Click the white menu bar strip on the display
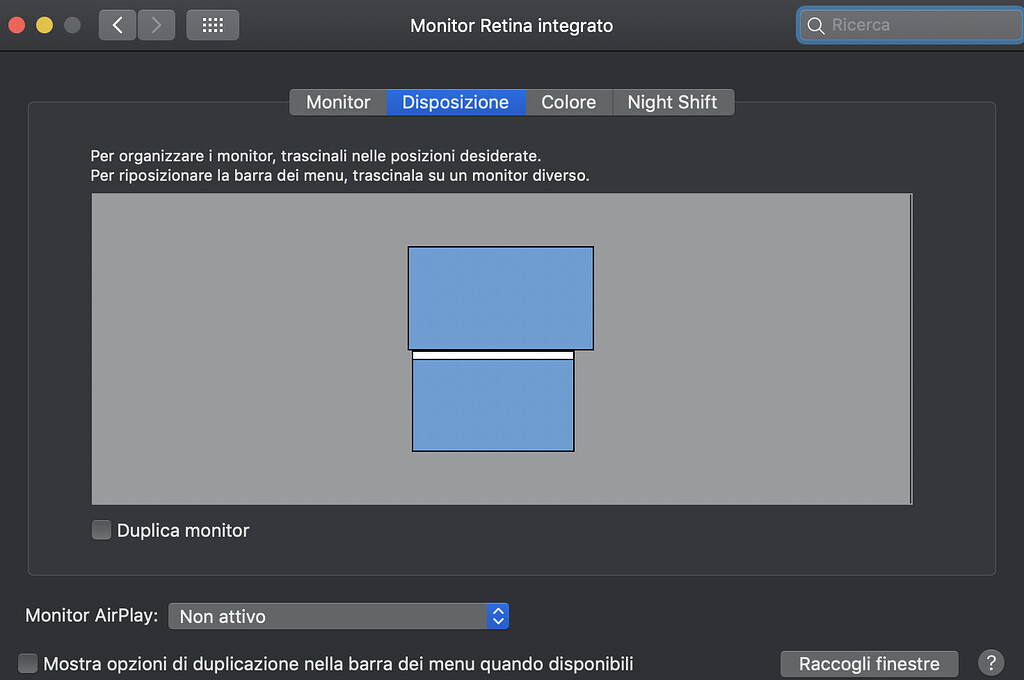1024x680 pixels. click(493, 355)
